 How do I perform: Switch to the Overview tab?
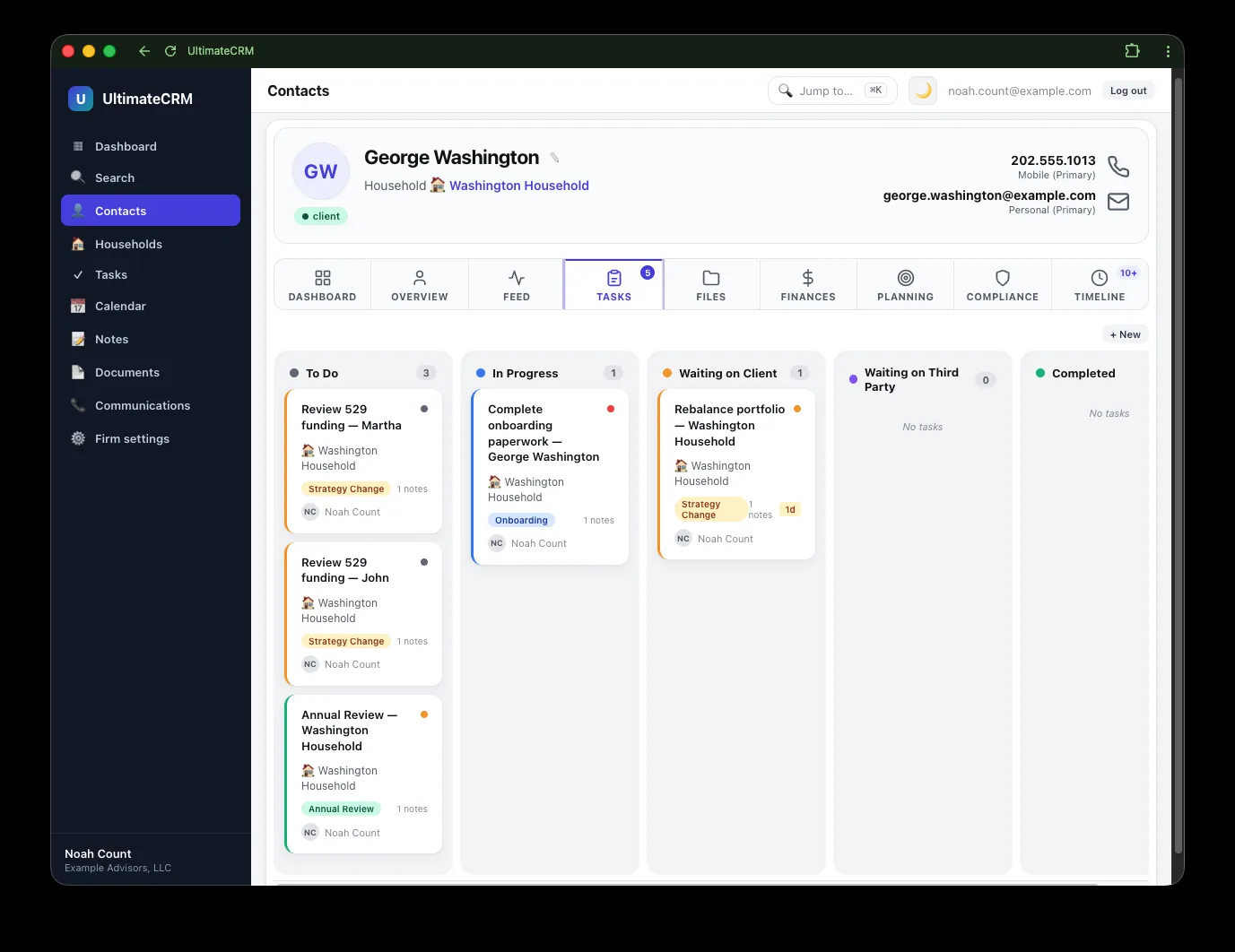pyautogui.click(x=420, y=285)
